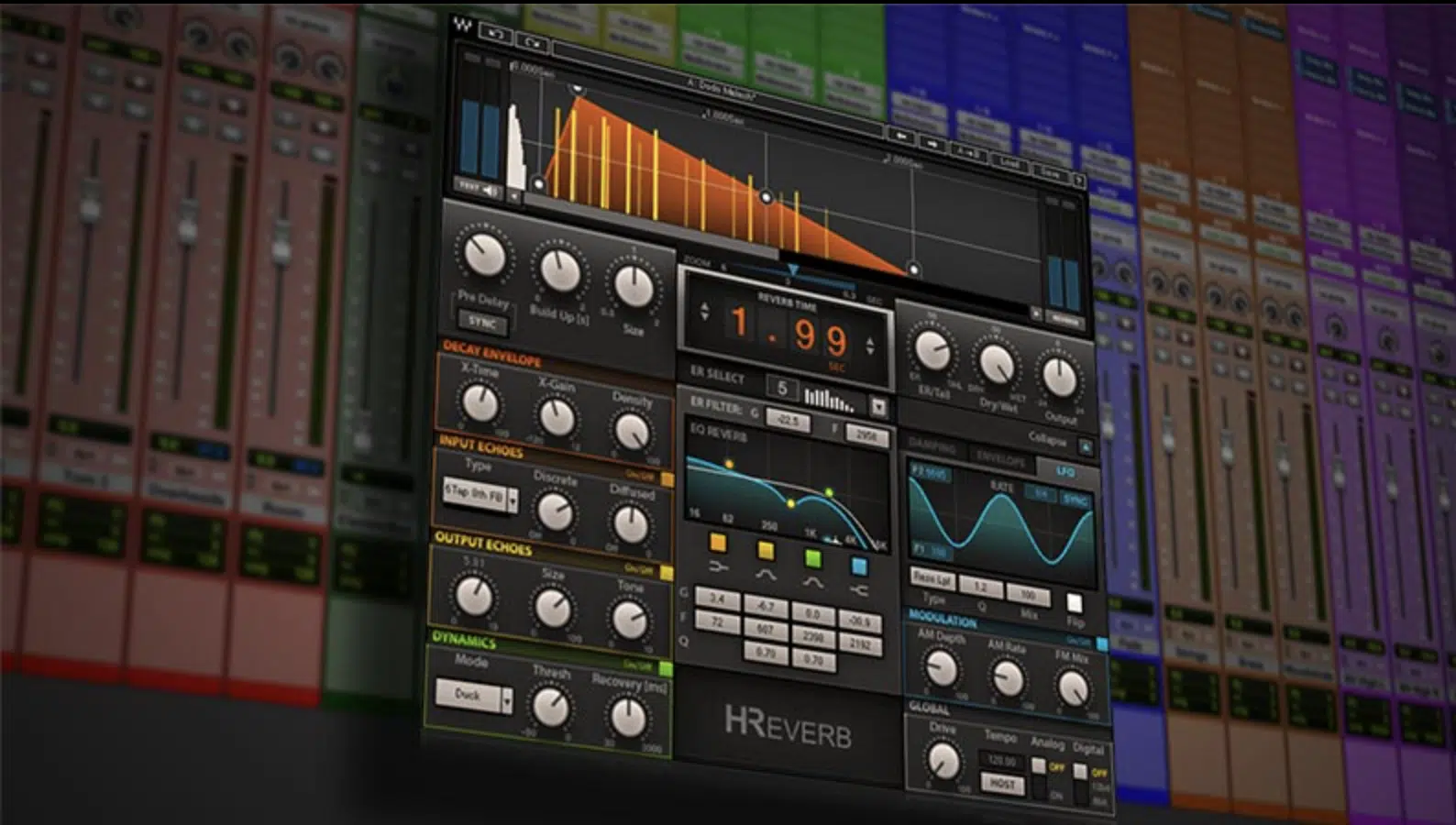This screenshot has height=825, width=1456.
Task: Click the Undo arrow button
Action: coord(497,34)
